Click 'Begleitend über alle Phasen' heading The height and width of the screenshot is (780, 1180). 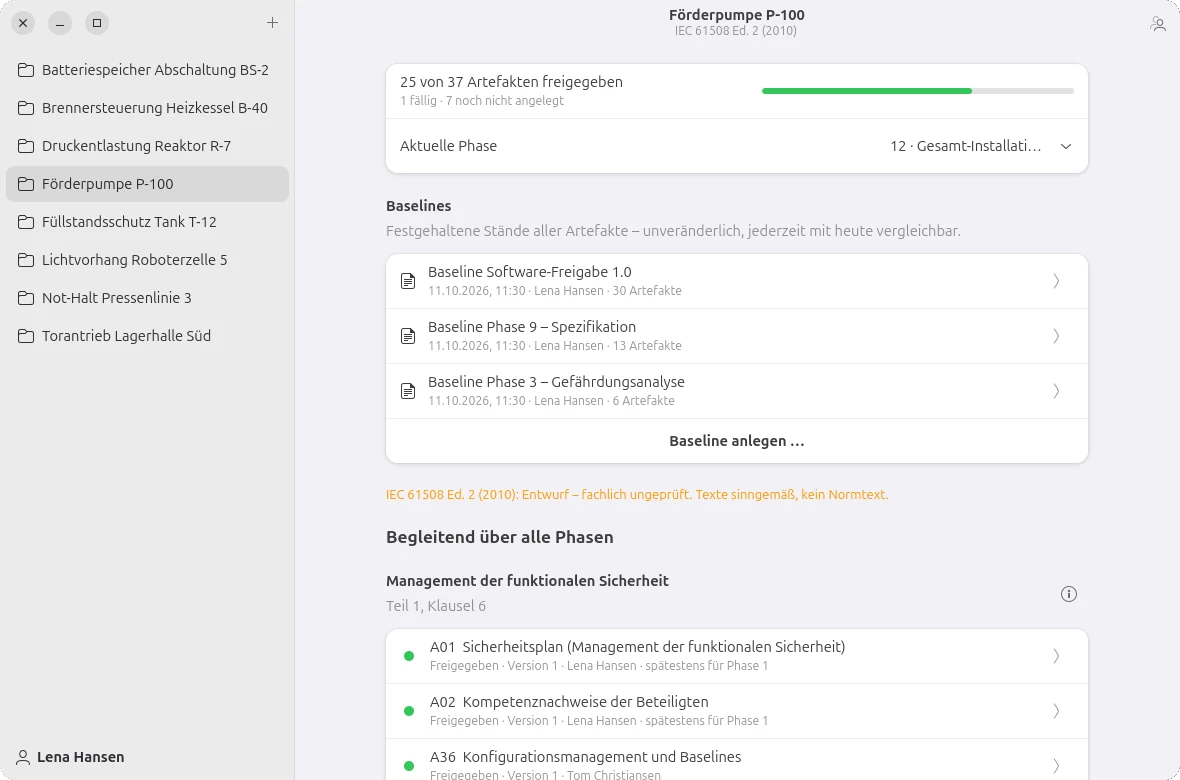pos(500,537)
